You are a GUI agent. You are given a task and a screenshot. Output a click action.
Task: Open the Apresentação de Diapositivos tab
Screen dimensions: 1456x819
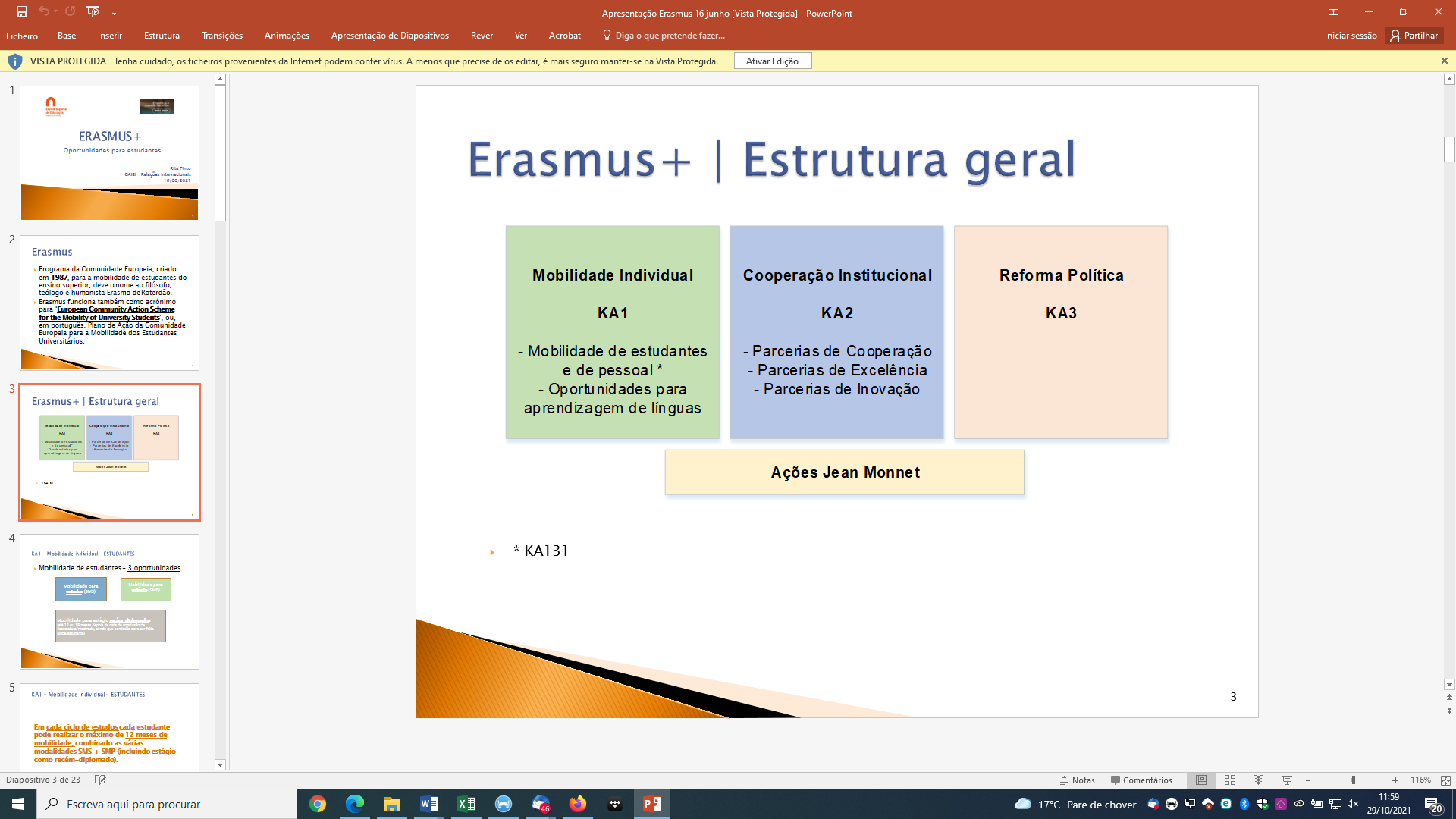point(390,36)
